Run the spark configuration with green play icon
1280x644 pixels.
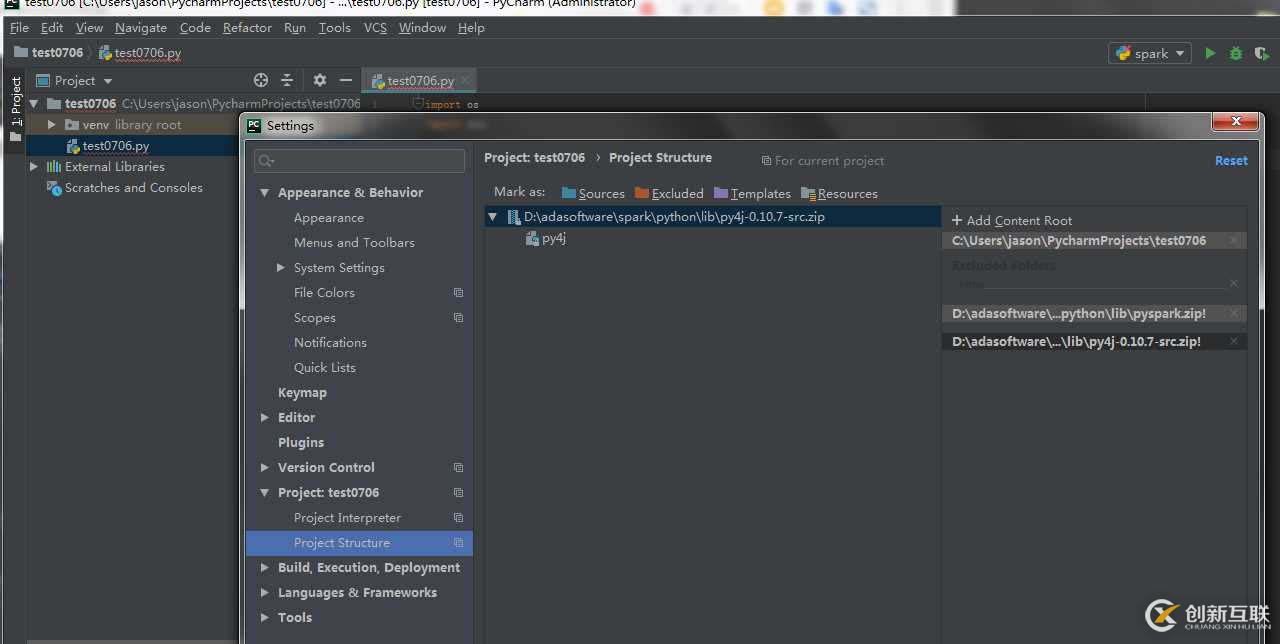[1210, 53]
